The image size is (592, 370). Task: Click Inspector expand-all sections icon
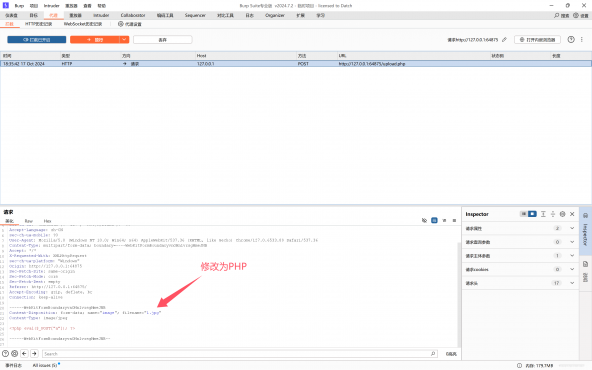click(543, 214)
